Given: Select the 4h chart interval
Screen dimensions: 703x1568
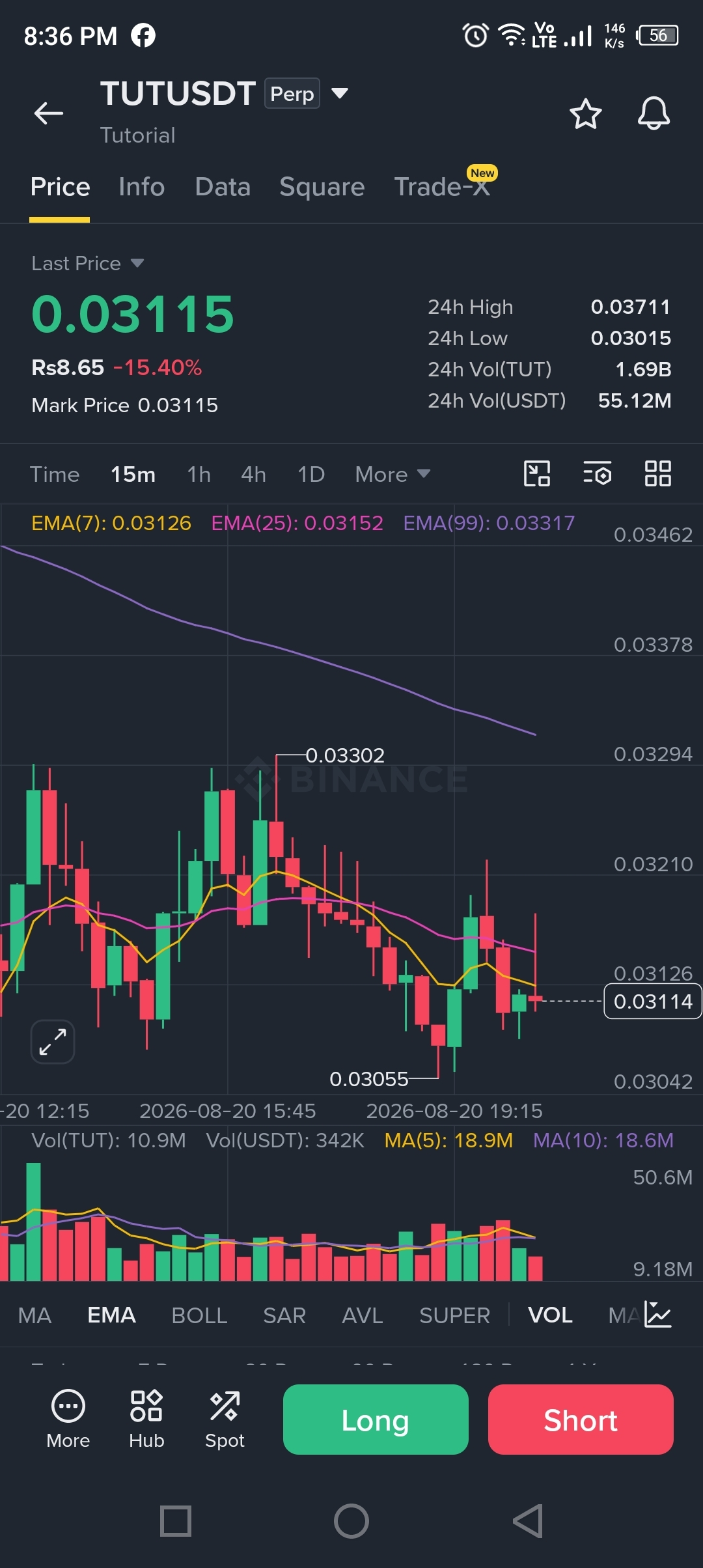Looking at the screenshot, I should 253,474.
